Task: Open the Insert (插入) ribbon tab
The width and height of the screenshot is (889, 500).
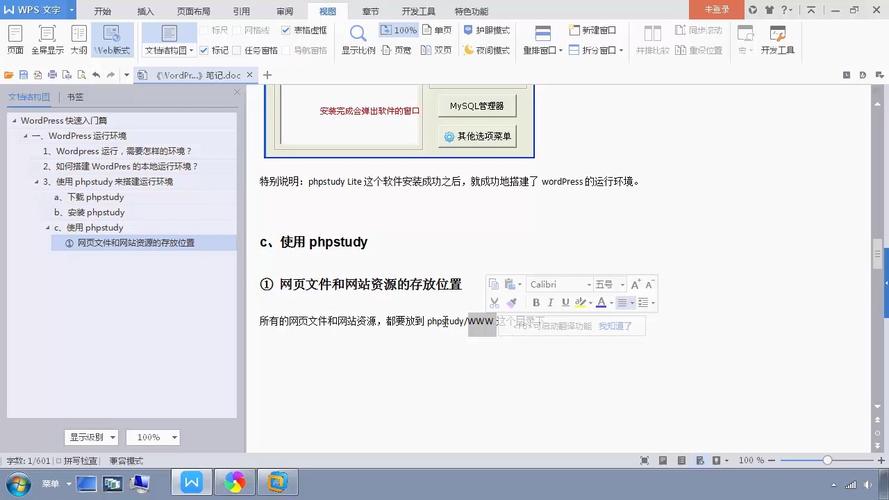Action: pyautogui.click(x=146, y=11)
